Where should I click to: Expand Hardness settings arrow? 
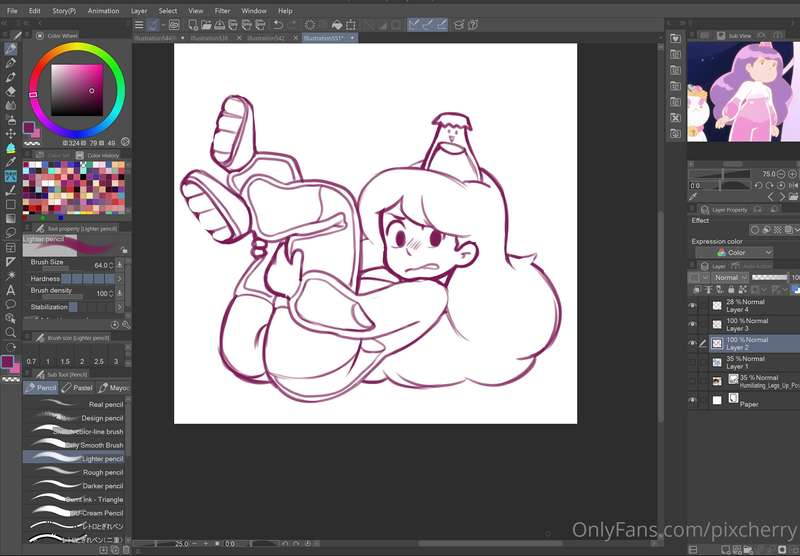pos(119,279)
